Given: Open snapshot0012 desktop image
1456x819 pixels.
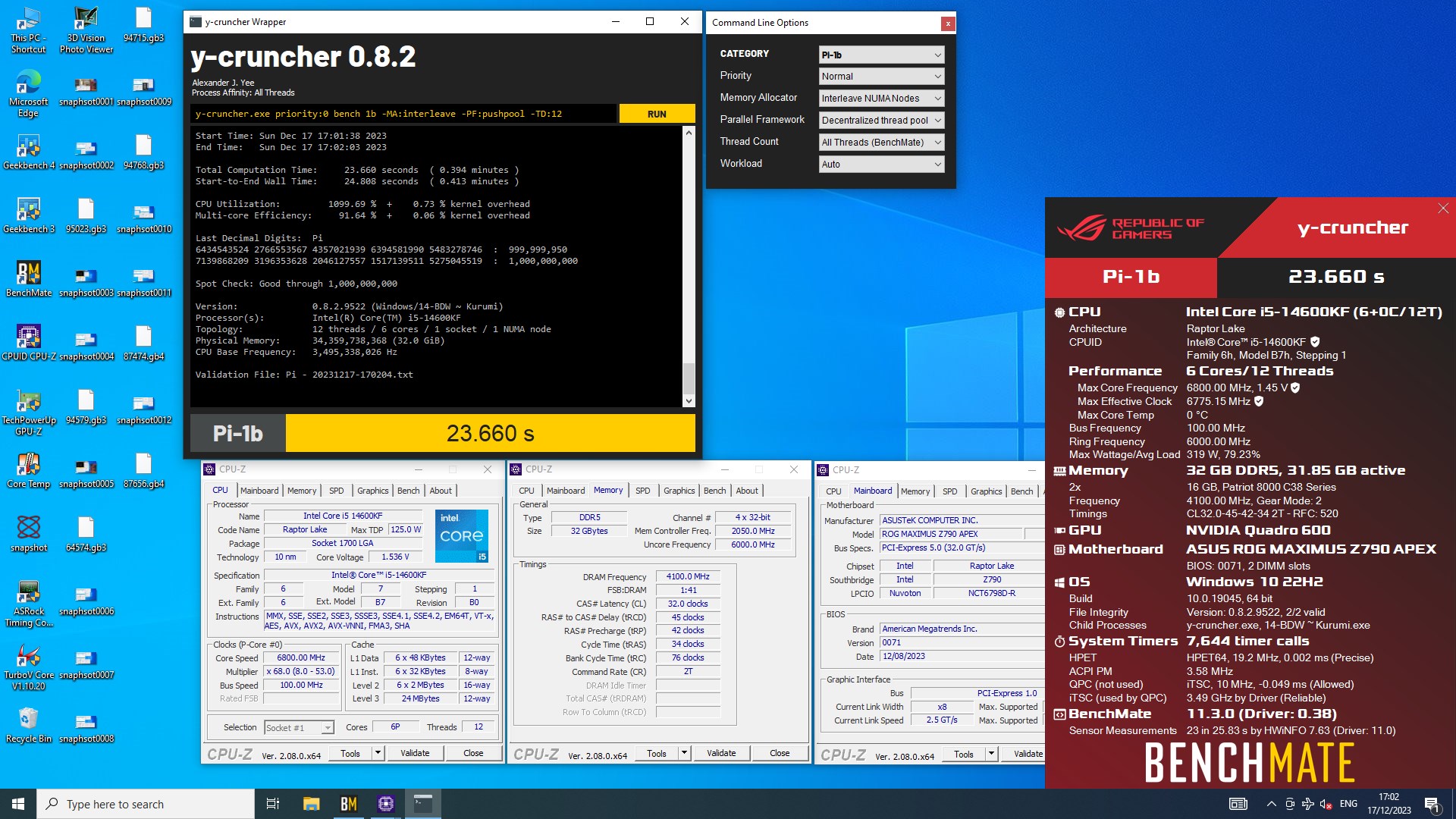Looking at the screenshot, I should coord(143,408).
